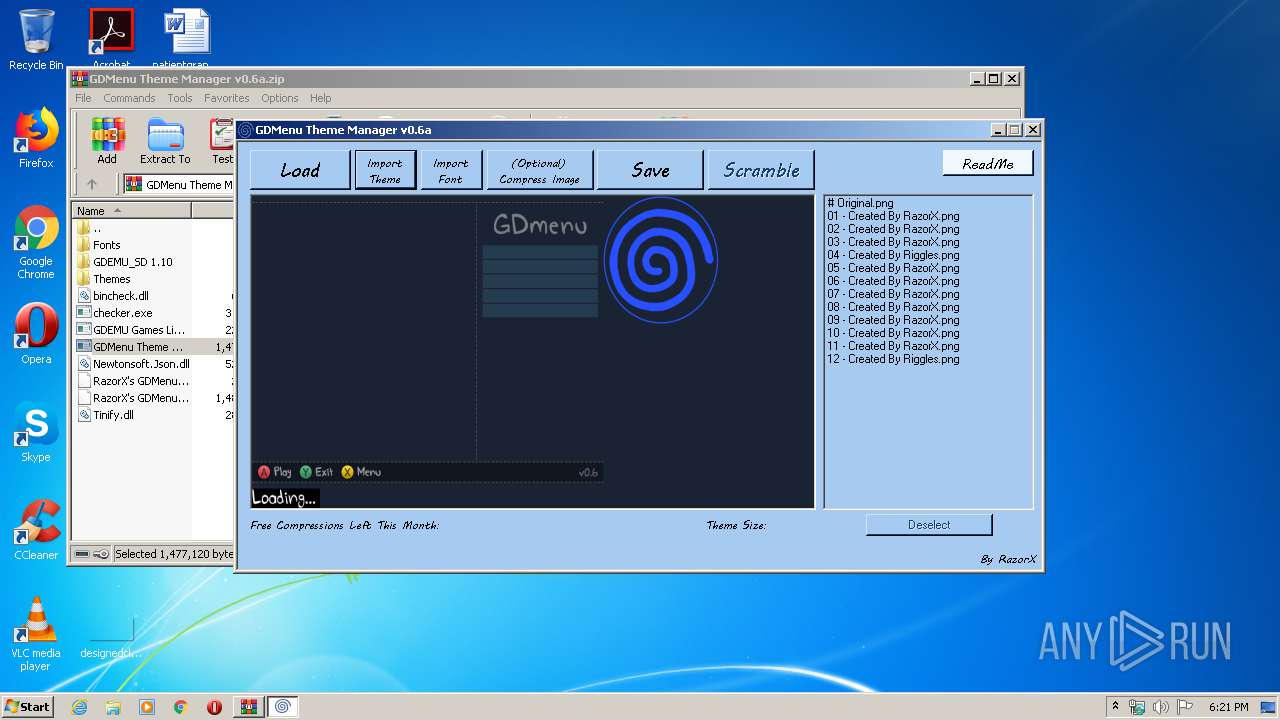The height and width of the screenshot is (720, 1280).
Task: Click the Name column header in WinRAR
Action: 131,210
